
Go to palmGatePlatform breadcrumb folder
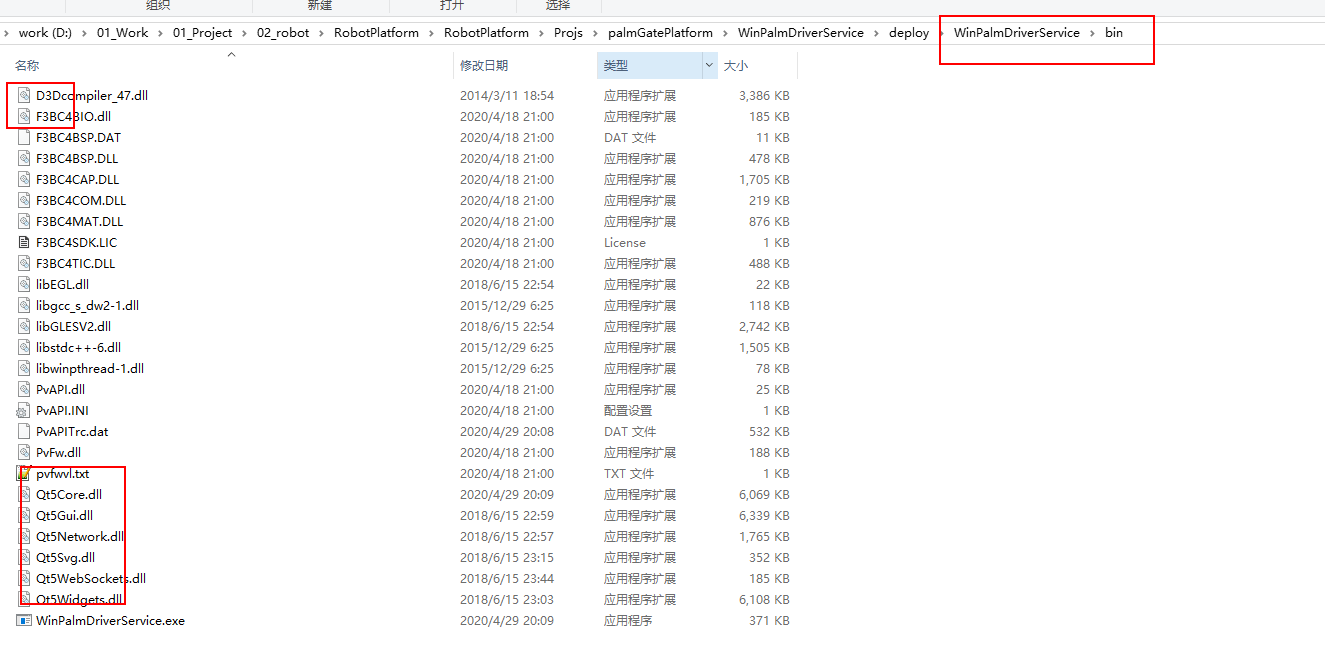point(661,33)
